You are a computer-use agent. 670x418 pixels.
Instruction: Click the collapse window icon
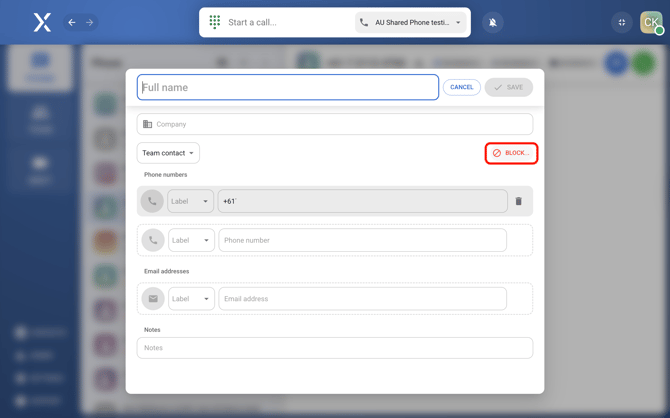(x=622, y=23)
